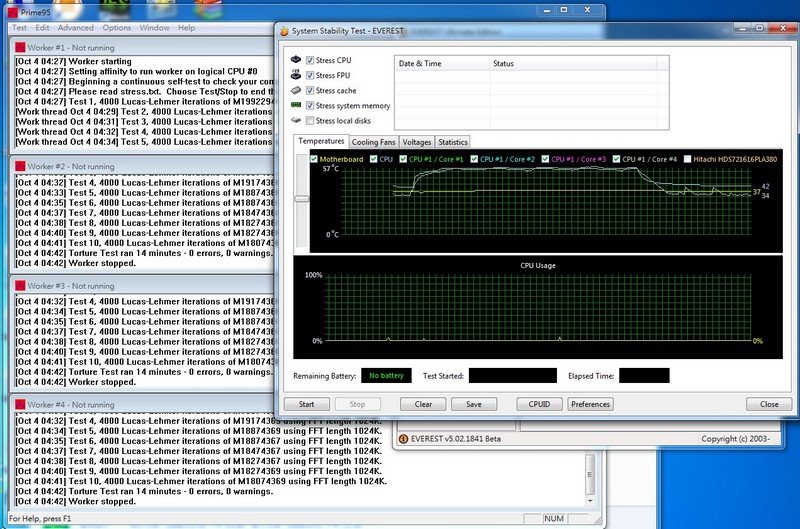This screenshot has height=529, width=800.
Task: Switch to the Voltages tab
Action: 417,142
